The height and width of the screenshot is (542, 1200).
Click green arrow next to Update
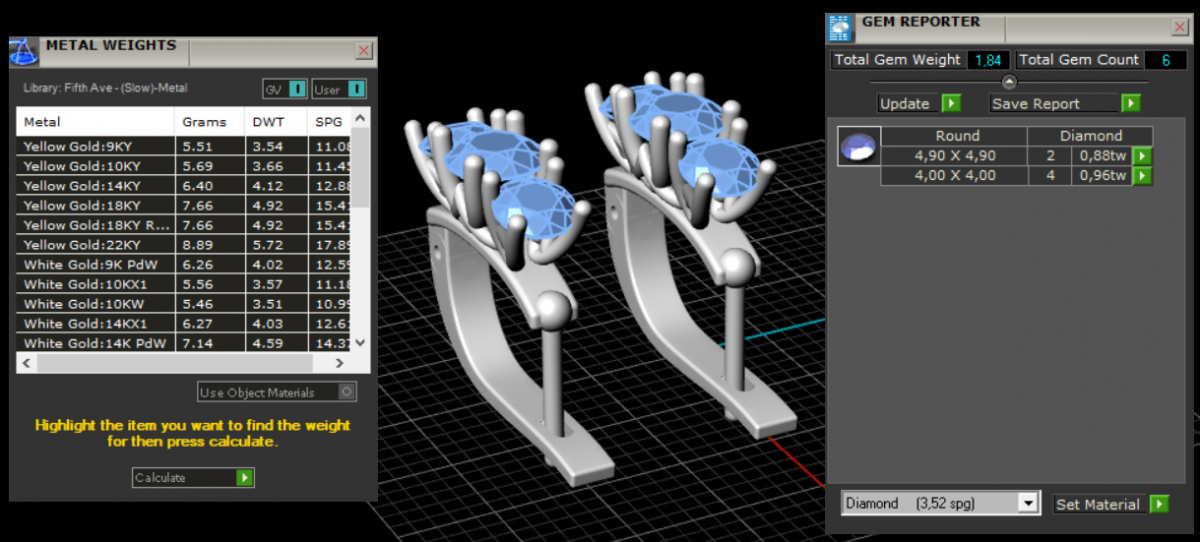[x=951, y=103]
